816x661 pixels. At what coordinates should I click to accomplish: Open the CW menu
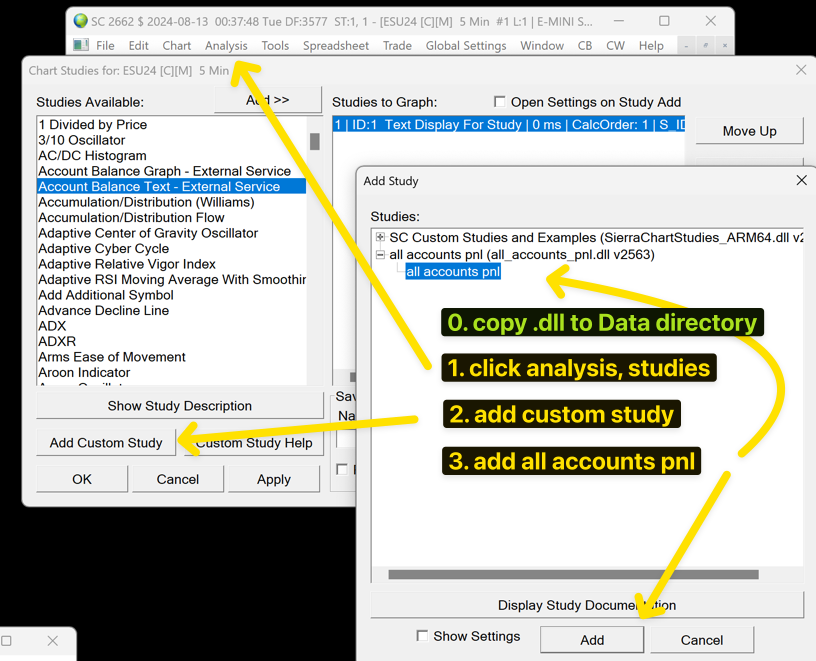(x=615, y=46)
